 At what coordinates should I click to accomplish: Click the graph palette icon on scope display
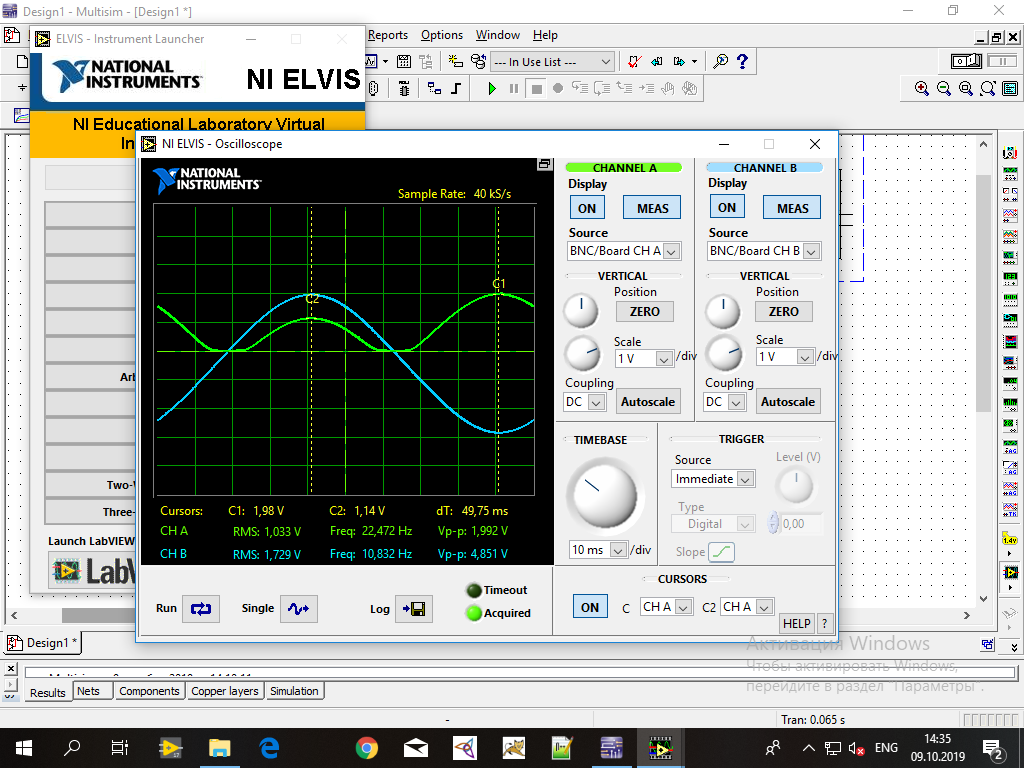click(x=545, y=165)
